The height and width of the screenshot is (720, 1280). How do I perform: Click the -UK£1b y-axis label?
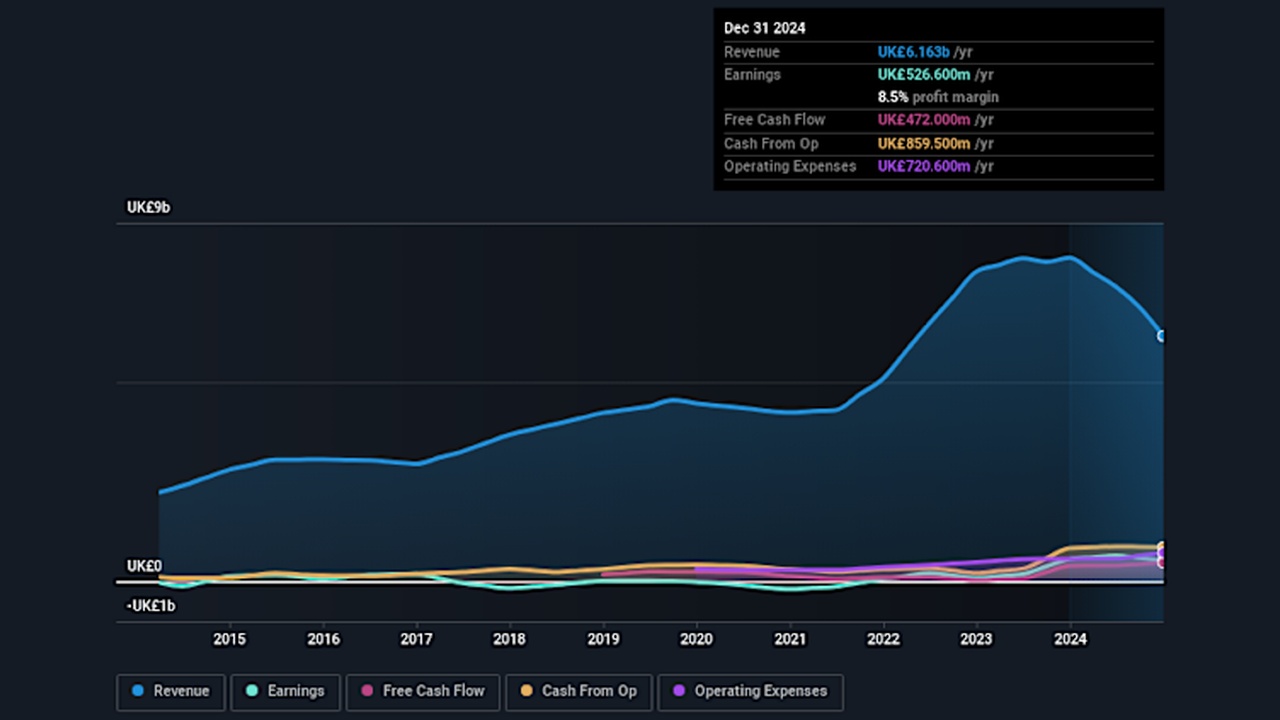(151, 605)
